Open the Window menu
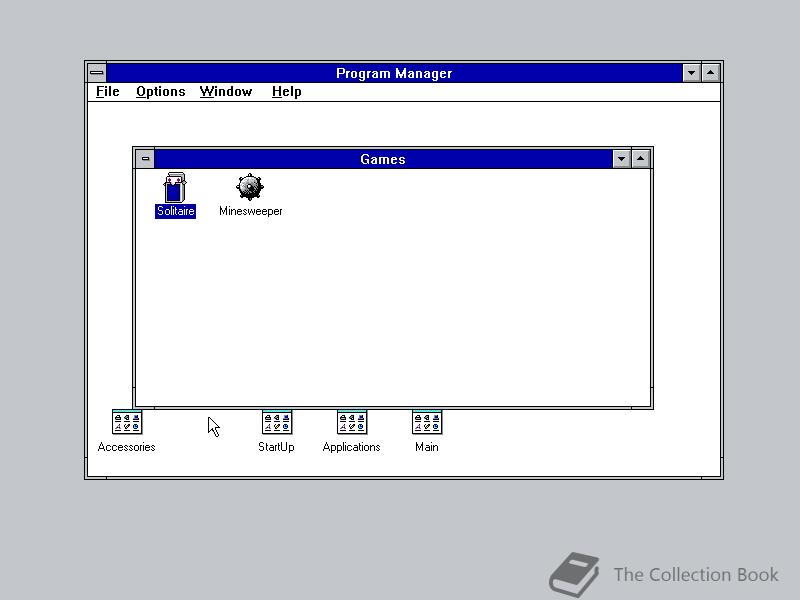Image resolution: width=800 pixels, height=600 pixels. pyautogui.click(x=226, y=92)
